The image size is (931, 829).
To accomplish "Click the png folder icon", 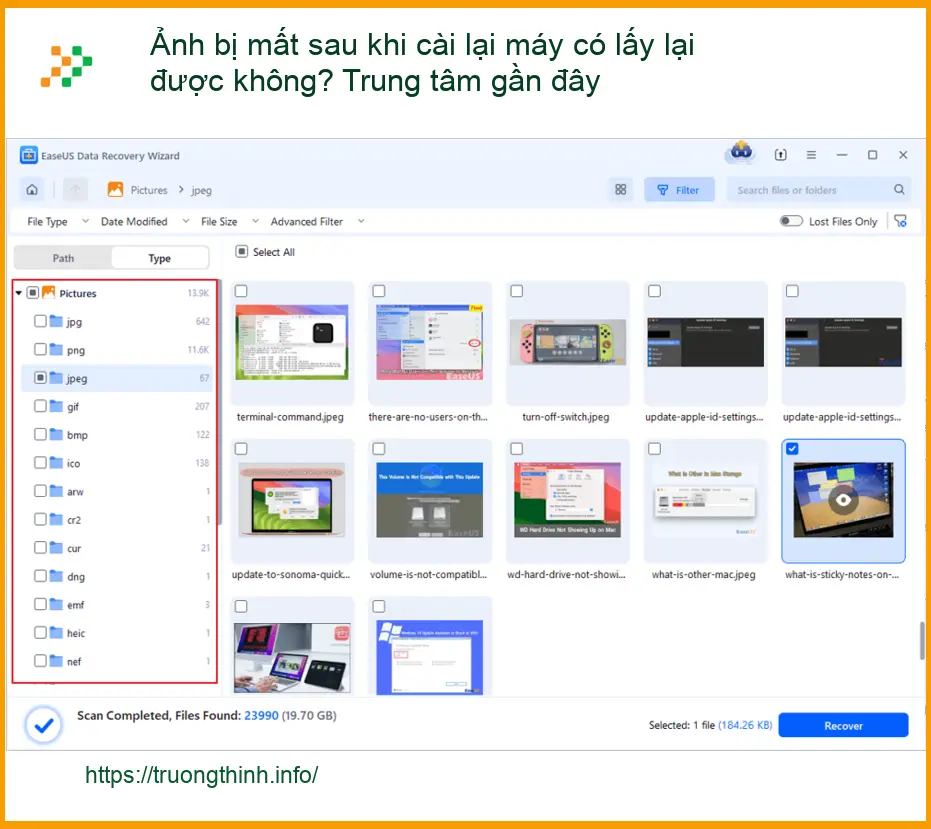I will pos(56,349).
